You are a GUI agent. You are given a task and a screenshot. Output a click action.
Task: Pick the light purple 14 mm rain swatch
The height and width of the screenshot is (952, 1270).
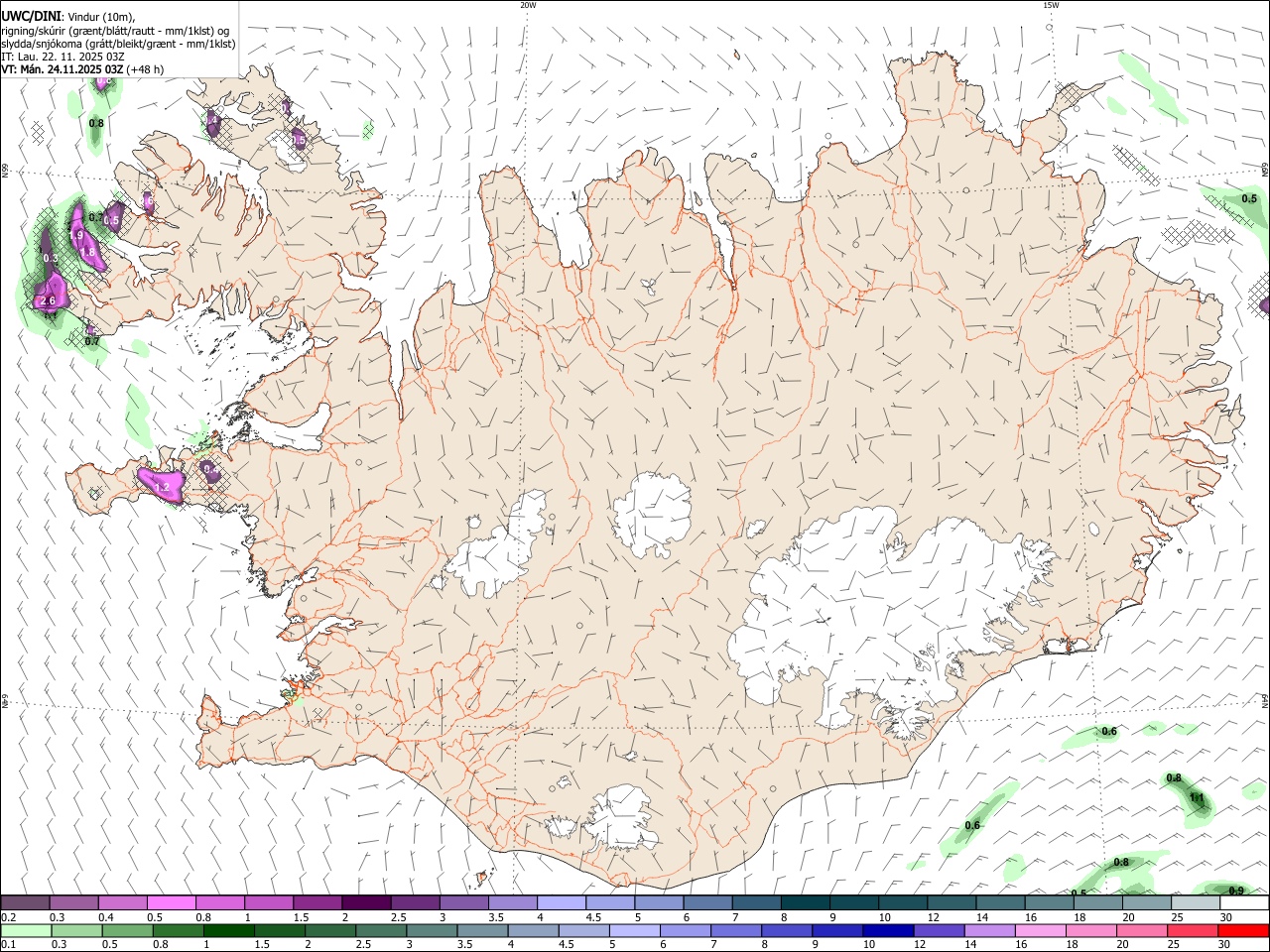[x=989, y=931]
